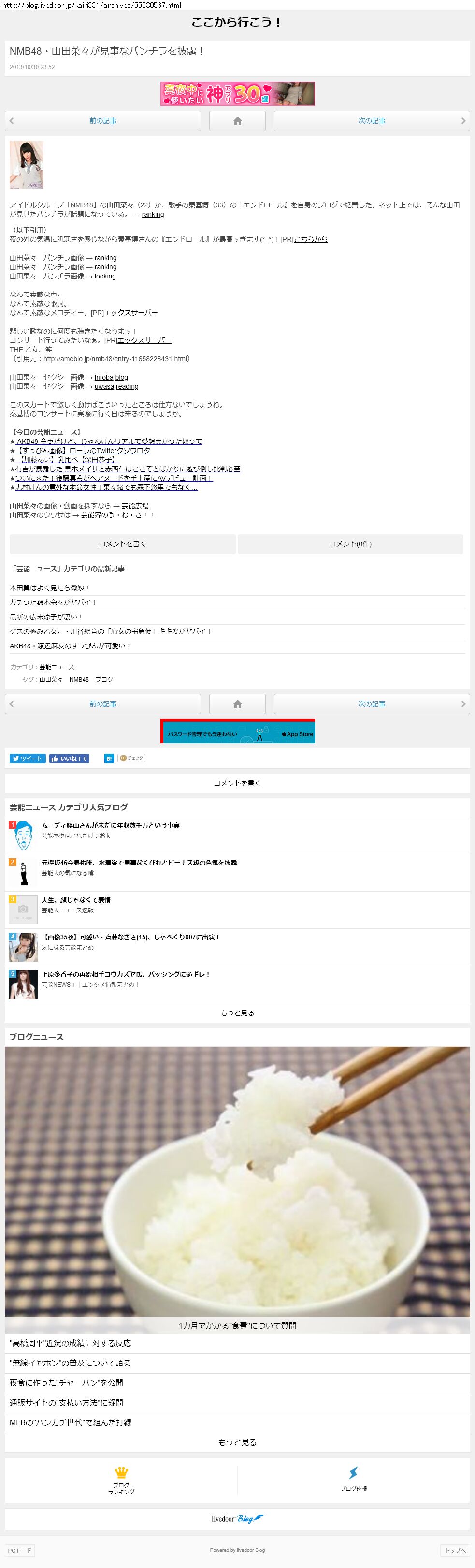This screenshot has height=1568, width=475.
Task: Go to 次の記事 in the top navigation
Action: coord(372,121)
